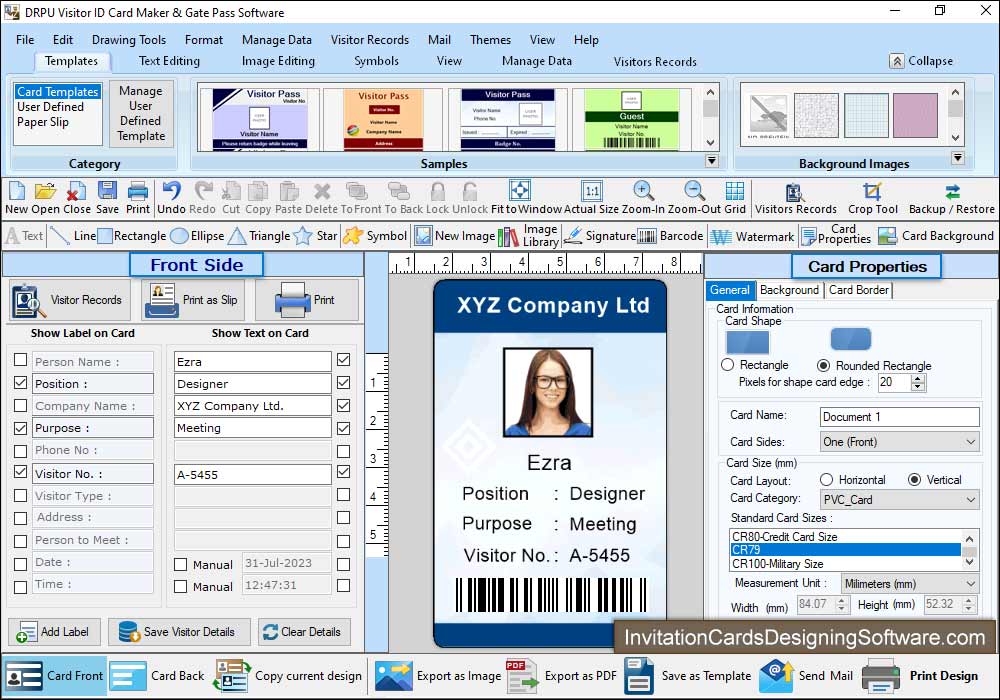Screen dimensions: 1000x700
Task: Undo the last action
Action: 171,198
